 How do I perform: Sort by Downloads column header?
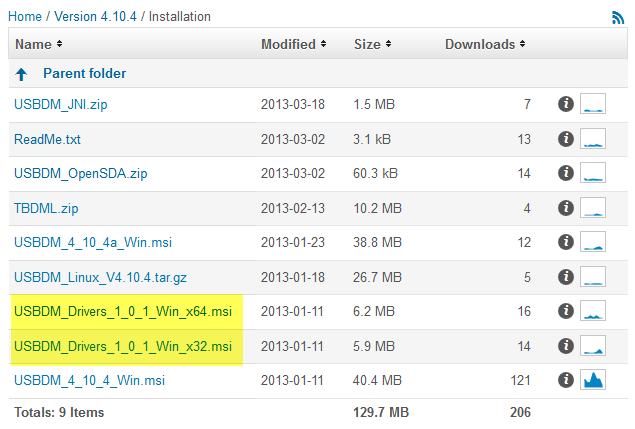[x=486, y=44]
